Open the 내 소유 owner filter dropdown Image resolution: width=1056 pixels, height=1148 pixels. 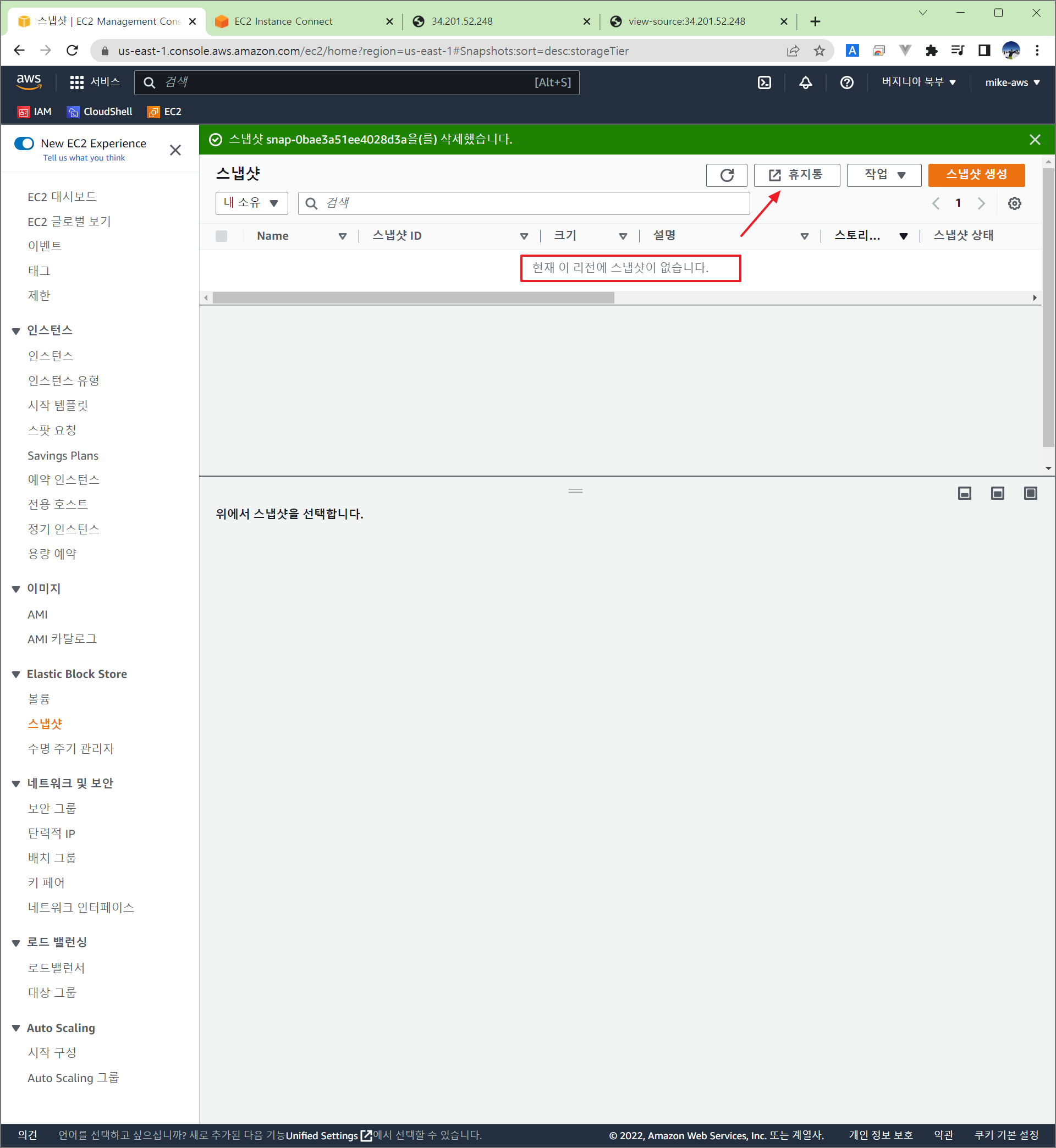tap(251, 203)
